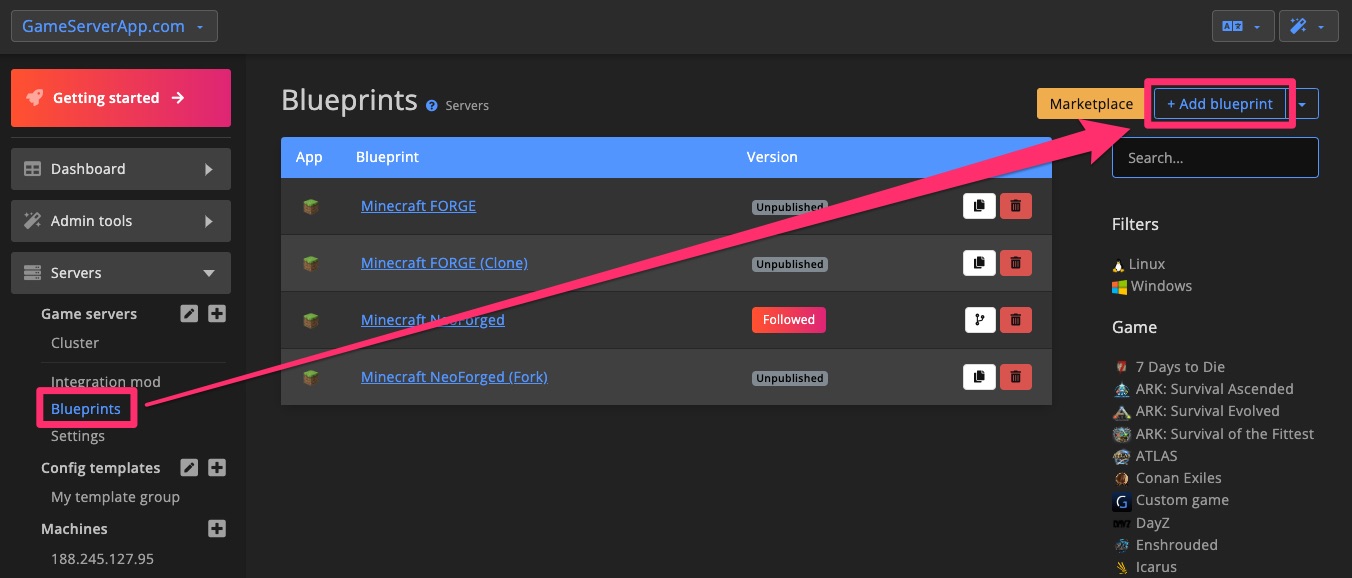Viewport: 1352px width, 578px height.
Task: Click edit pencil icon beside Game servers
Action: [x=189, y=314]
